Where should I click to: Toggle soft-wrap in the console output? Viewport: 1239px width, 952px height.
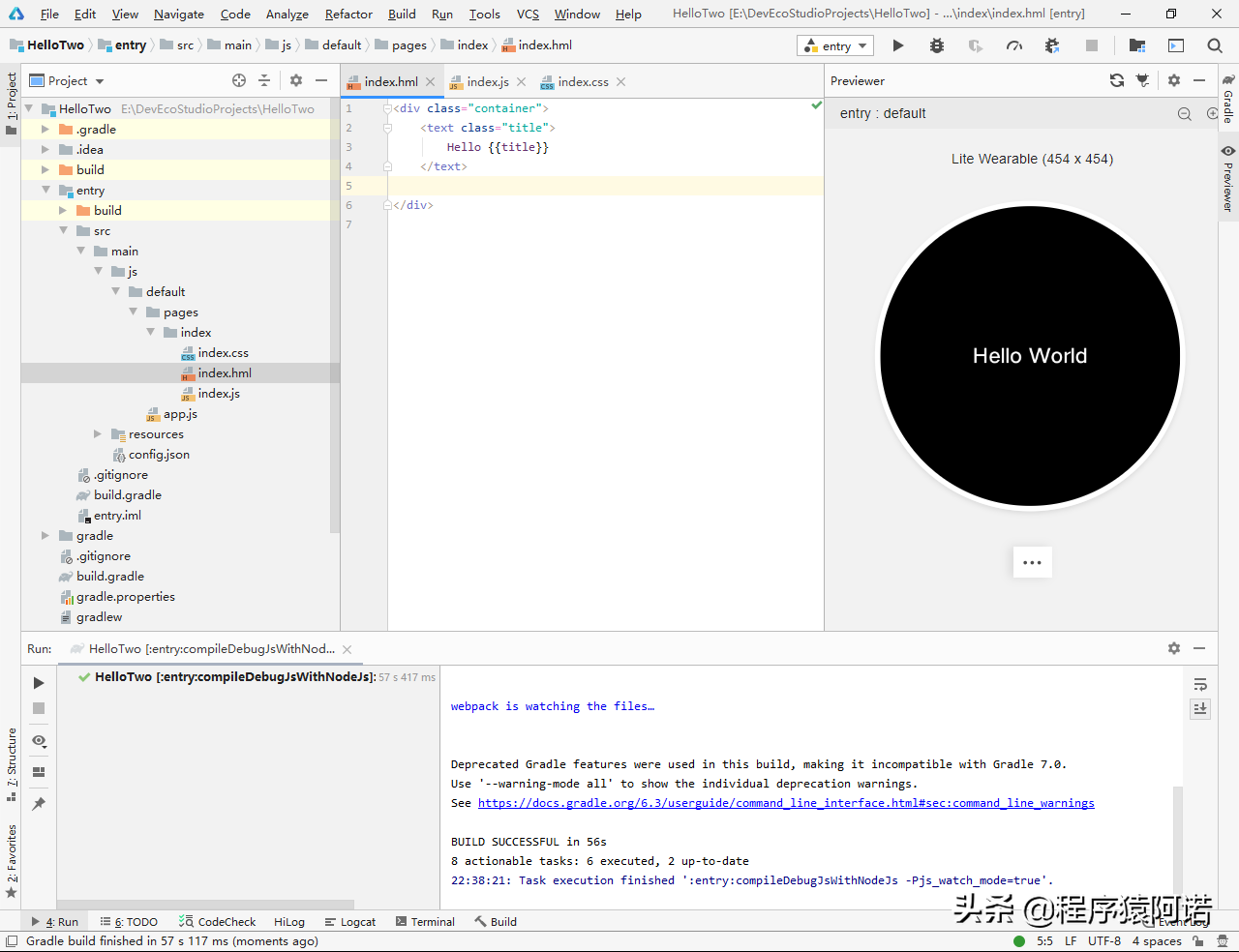(1200, 684)
